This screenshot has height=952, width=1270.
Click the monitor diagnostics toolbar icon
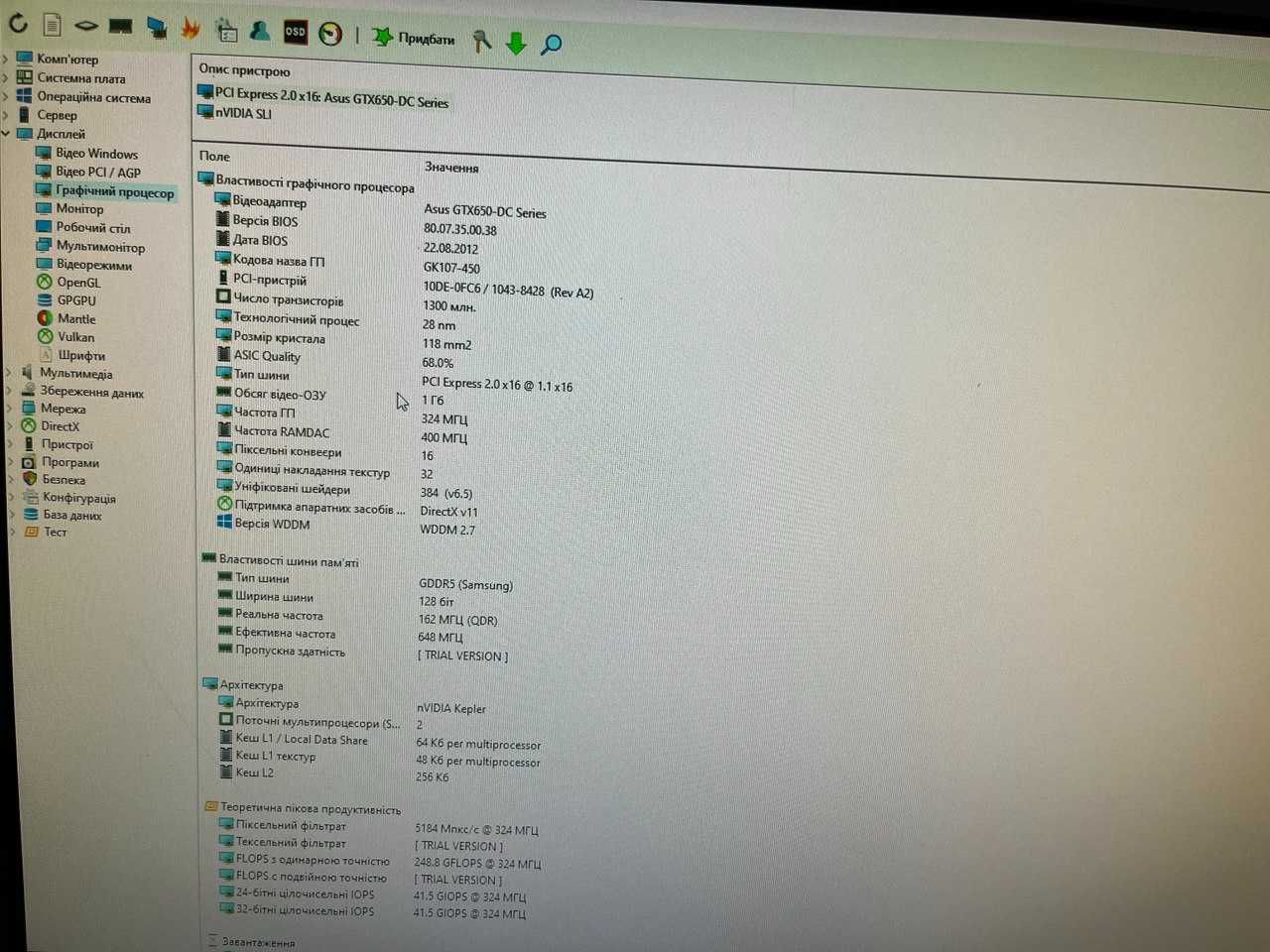pyautogui.click(x=157, y=28)
